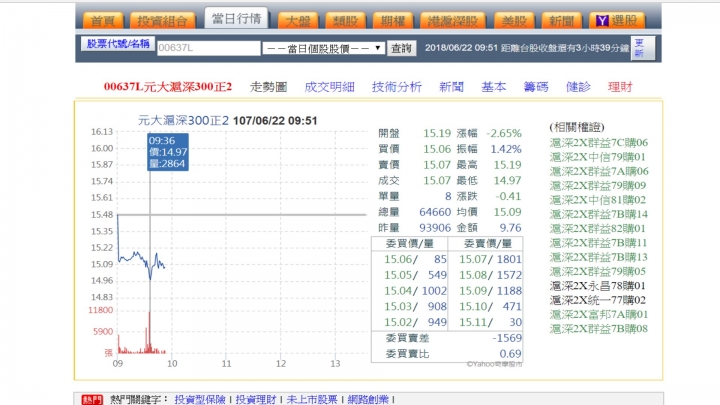
Task: Open 健診 health check link
Action: coord(578,87)
